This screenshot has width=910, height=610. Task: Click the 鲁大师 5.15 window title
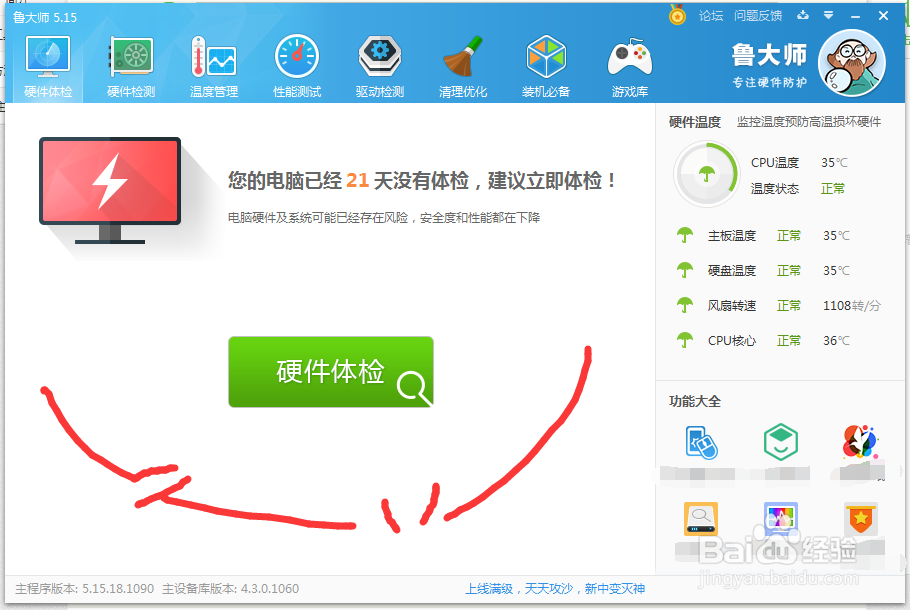pyautogui.click(x=45, y=17)
